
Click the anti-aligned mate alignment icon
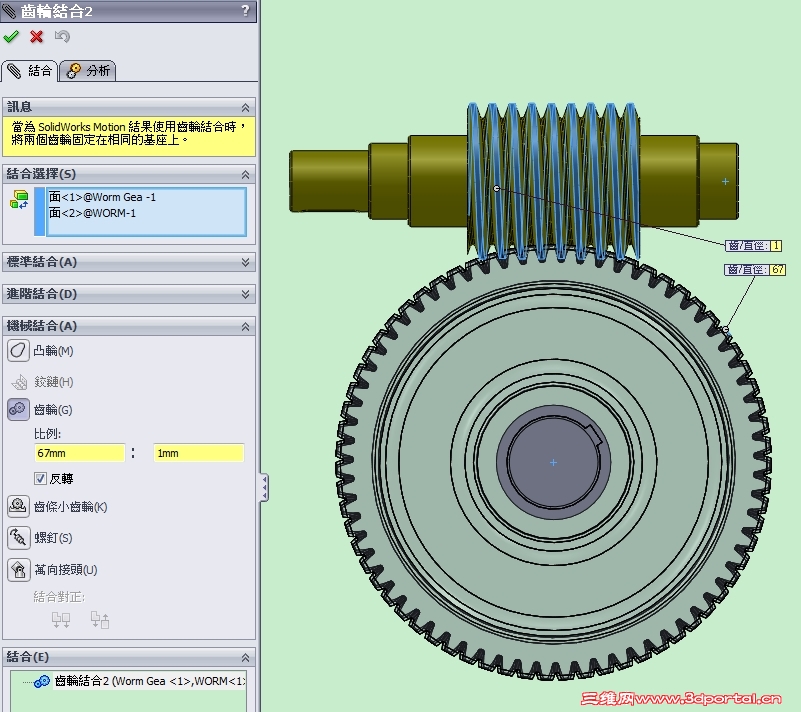pyautogui.click(x=100, y=620)
